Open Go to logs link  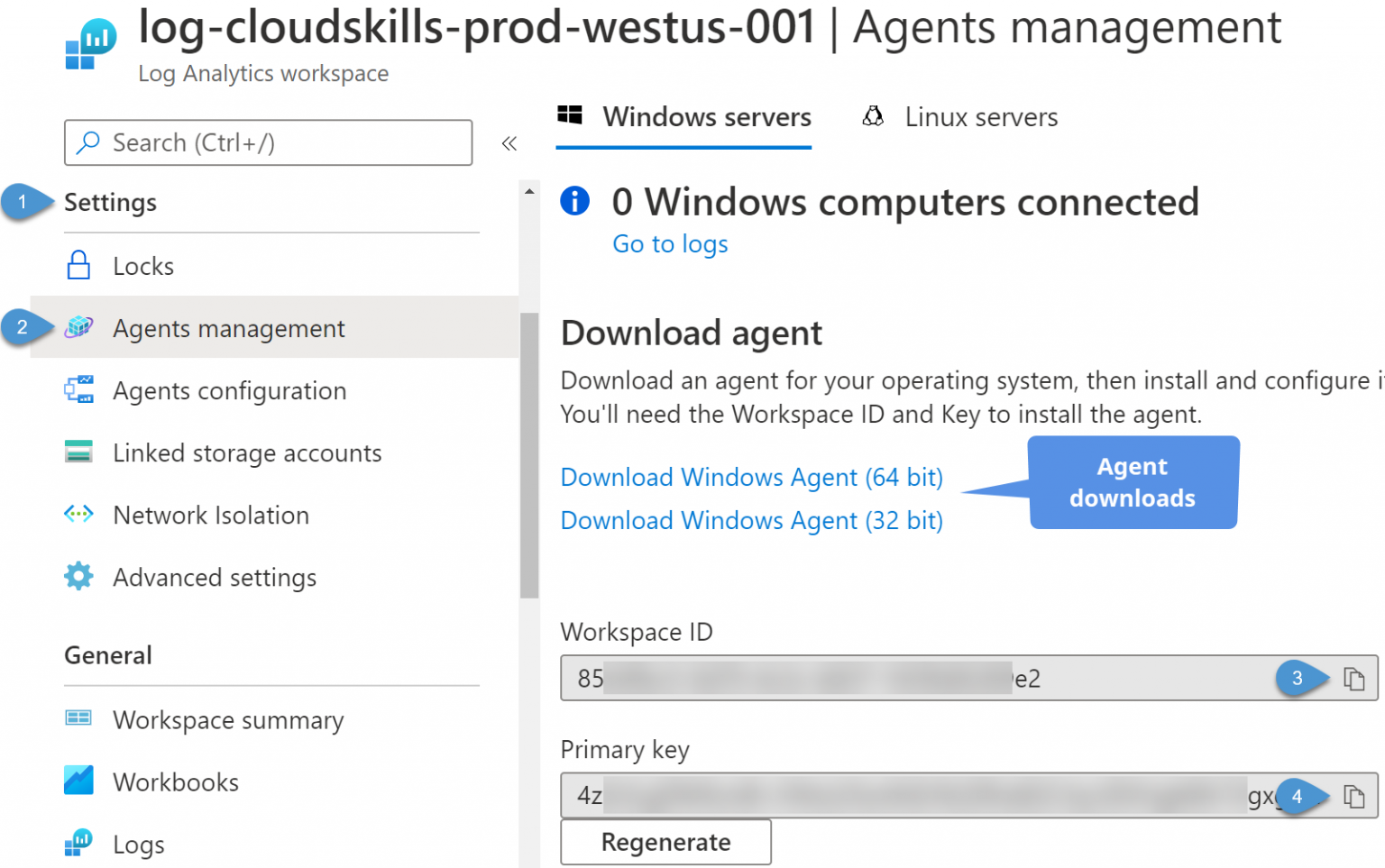coord(670,243)
